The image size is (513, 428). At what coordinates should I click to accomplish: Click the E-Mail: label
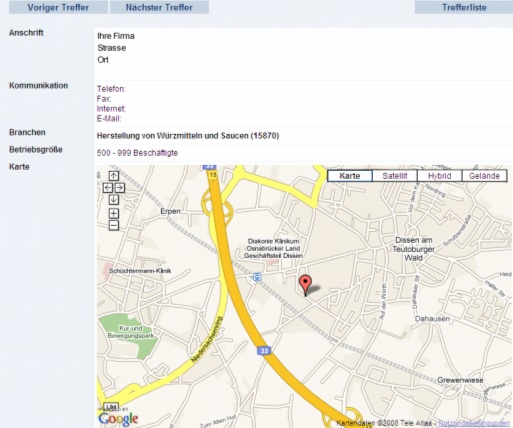pyautogui.click(x=109, y=119)
